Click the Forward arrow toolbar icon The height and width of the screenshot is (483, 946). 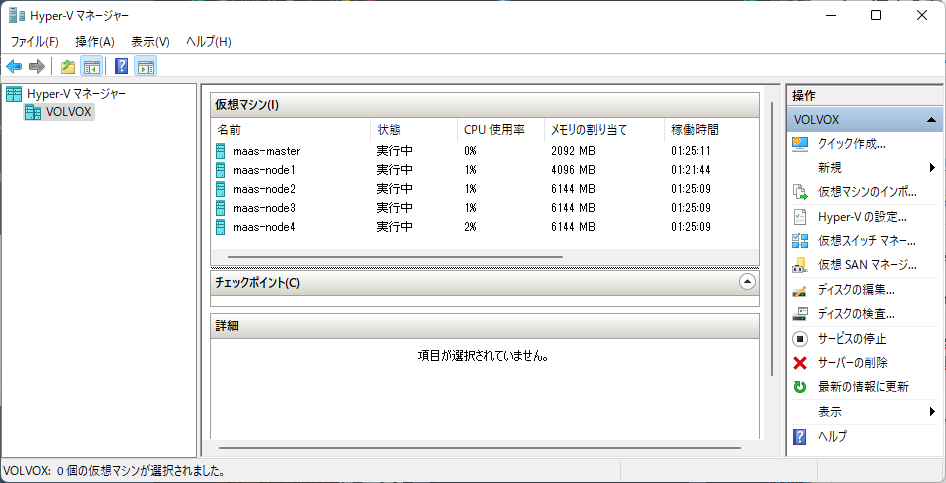(37, 66)
